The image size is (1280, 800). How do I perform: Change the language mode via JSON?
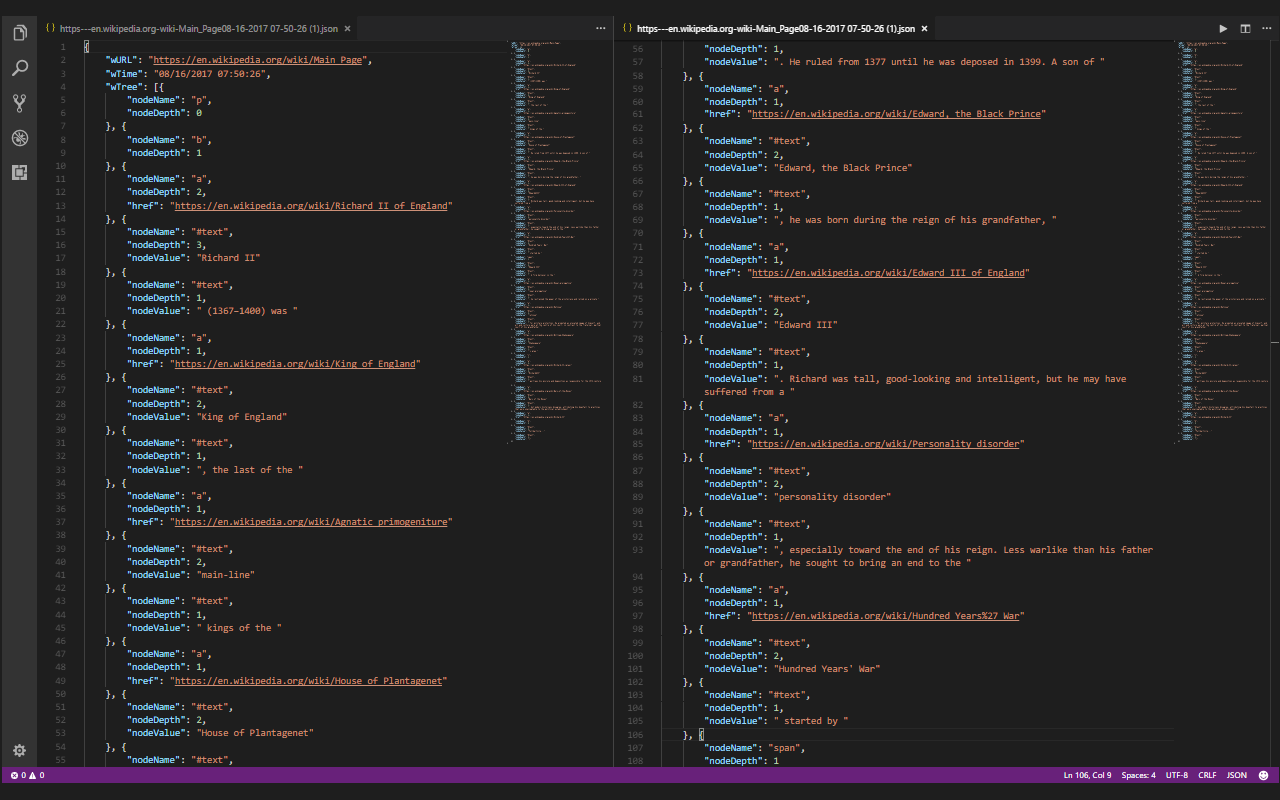[x=1237, y=775]
